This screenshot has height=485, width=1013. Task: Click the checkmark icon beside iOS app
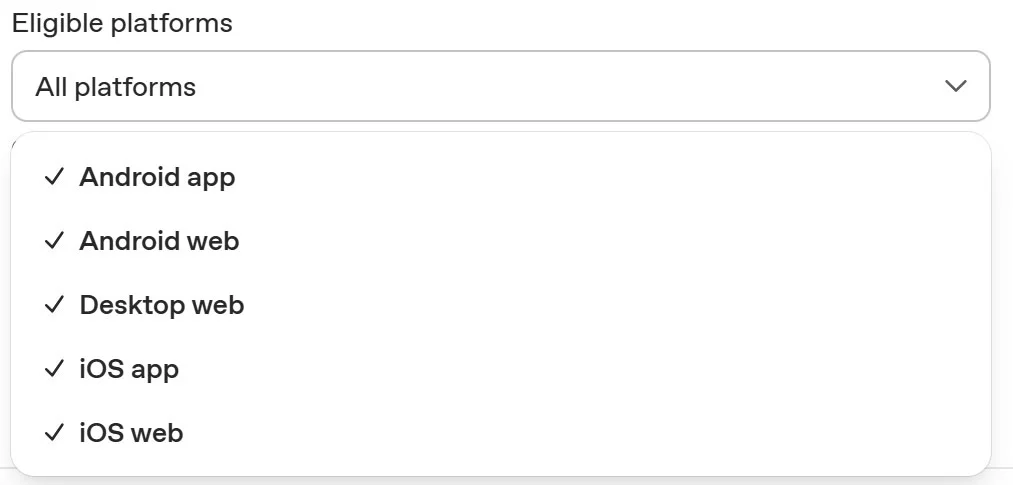(54, 368)
